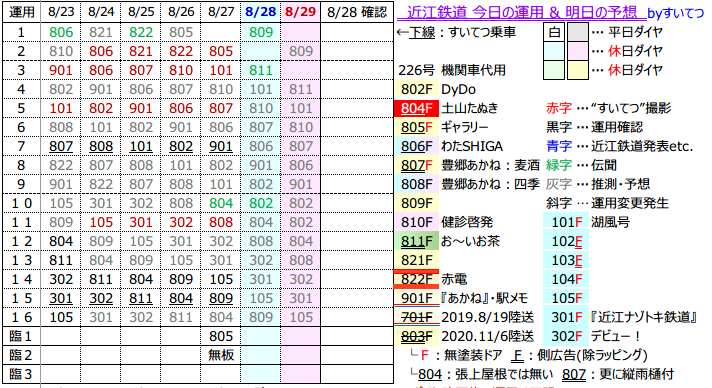This screenshot has height=388, width=712.
Task: Click underlined 301 in row 15 under 8/23
Action: point(61,298)
